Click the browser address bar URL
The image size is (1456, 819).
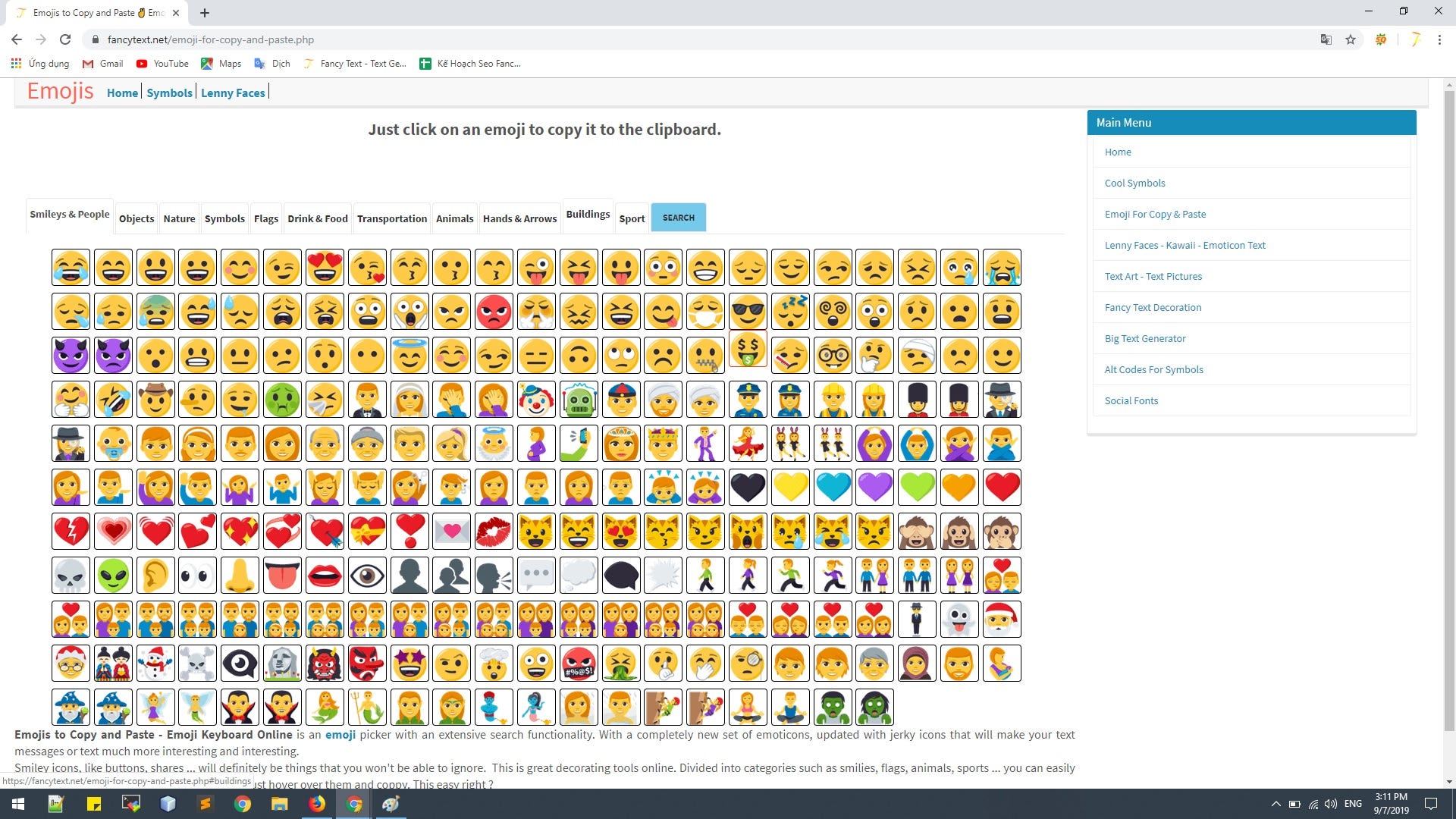pyautogui.click(x=211, y=39)
